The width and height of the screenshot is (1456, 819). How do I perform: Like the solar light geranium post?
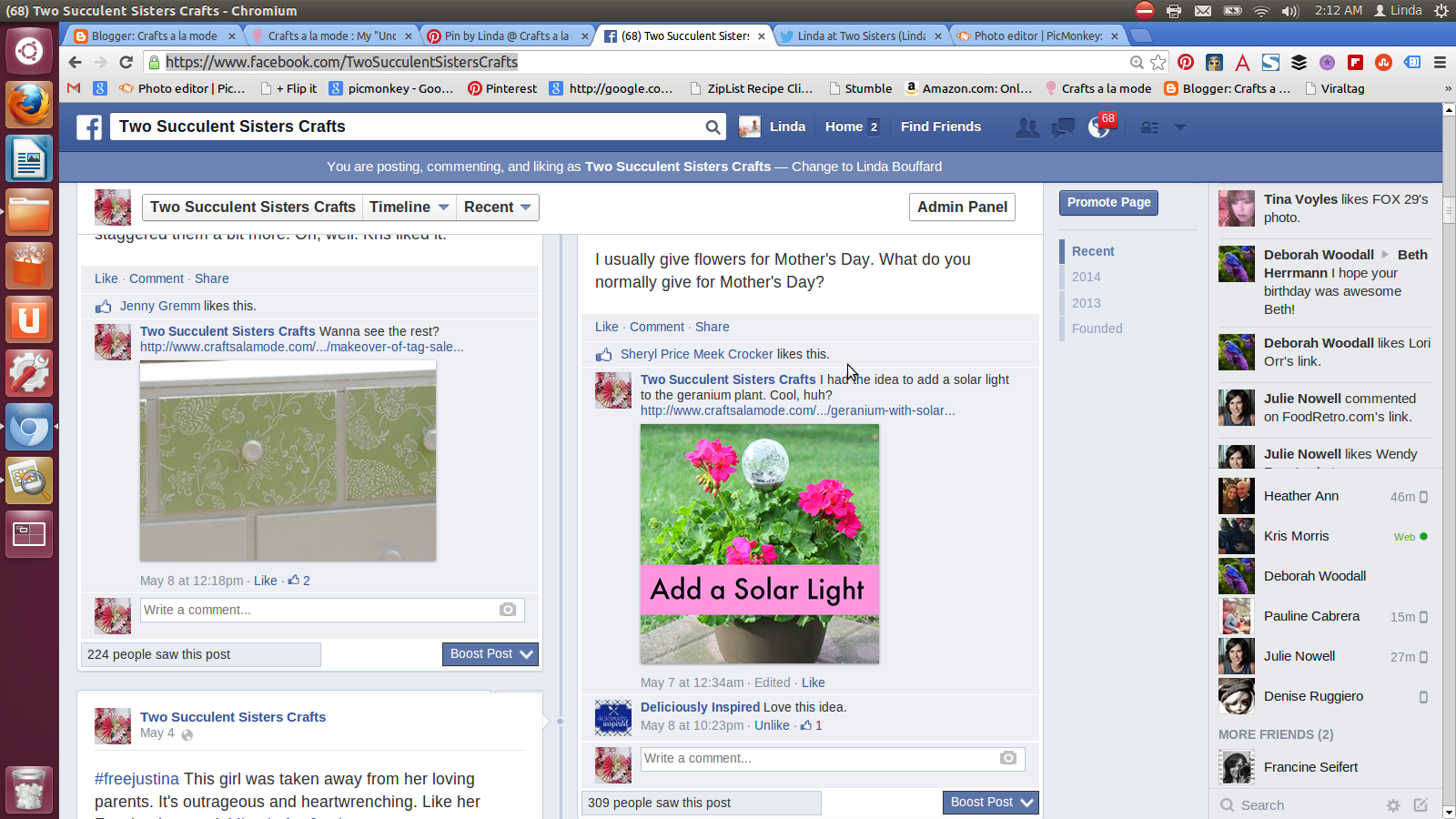pos(813,682)
